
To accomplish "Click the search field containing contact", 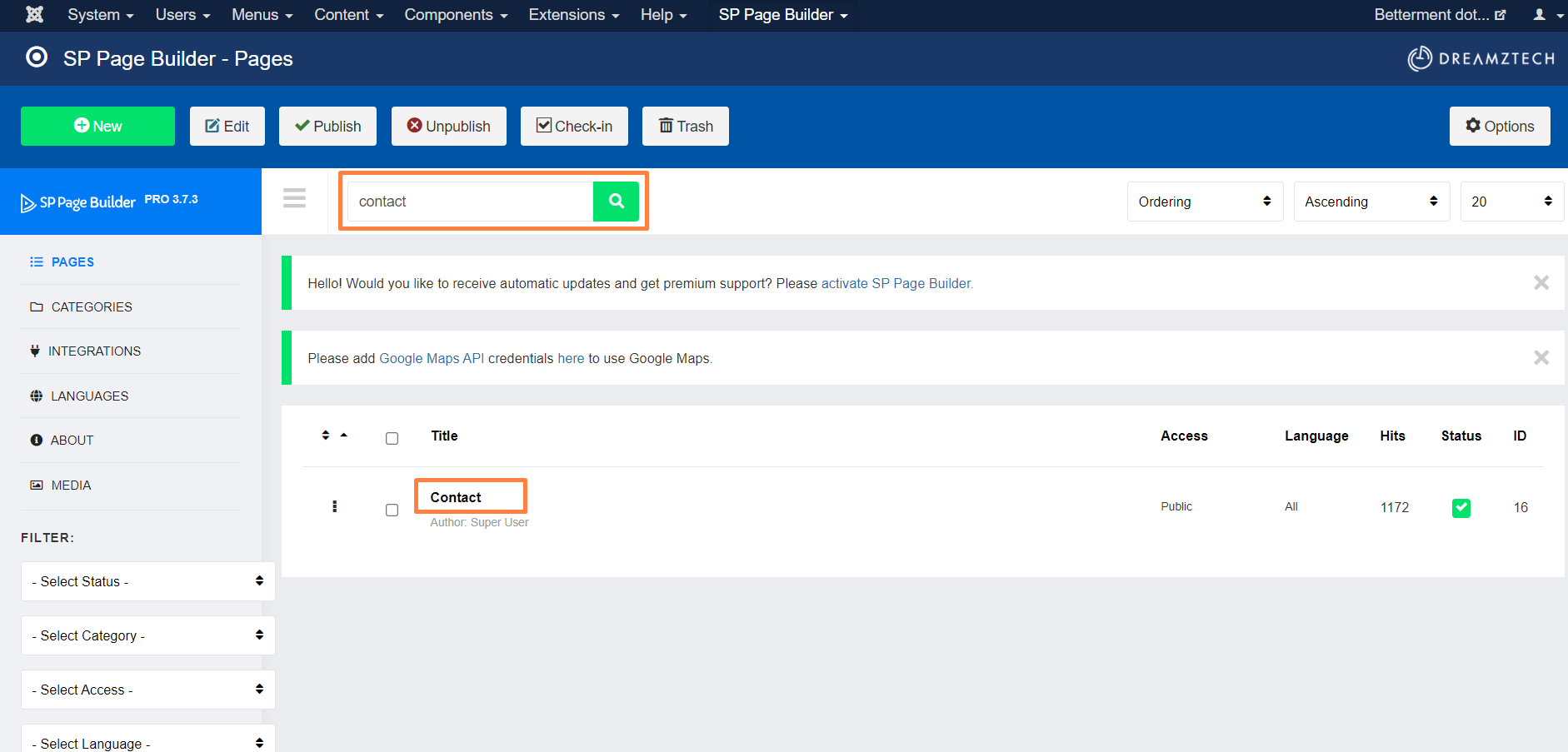I will click(470, 202).
